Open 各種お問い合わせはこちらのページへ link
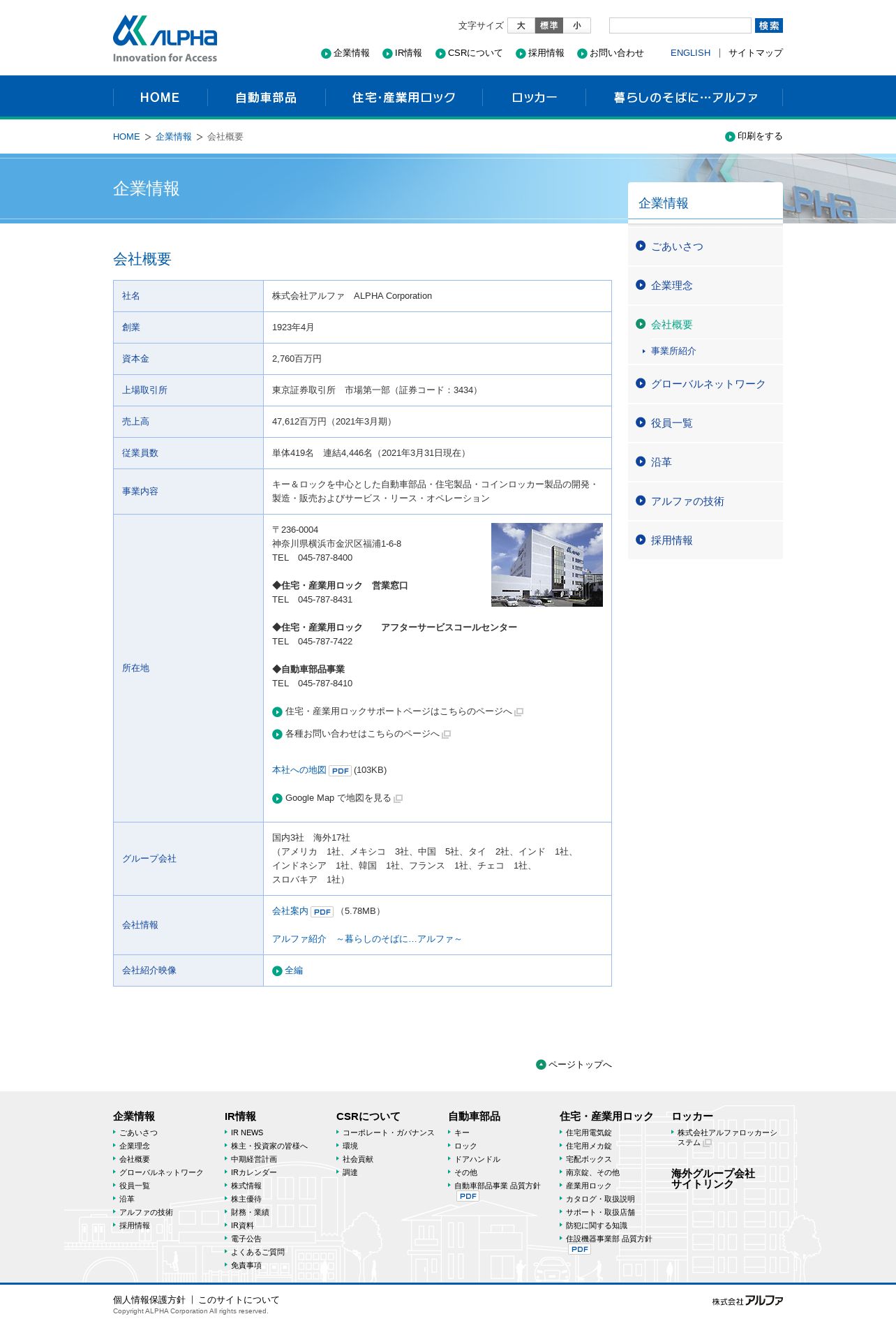The height and width of the screenshot is (1321, 896). [361, 734]
